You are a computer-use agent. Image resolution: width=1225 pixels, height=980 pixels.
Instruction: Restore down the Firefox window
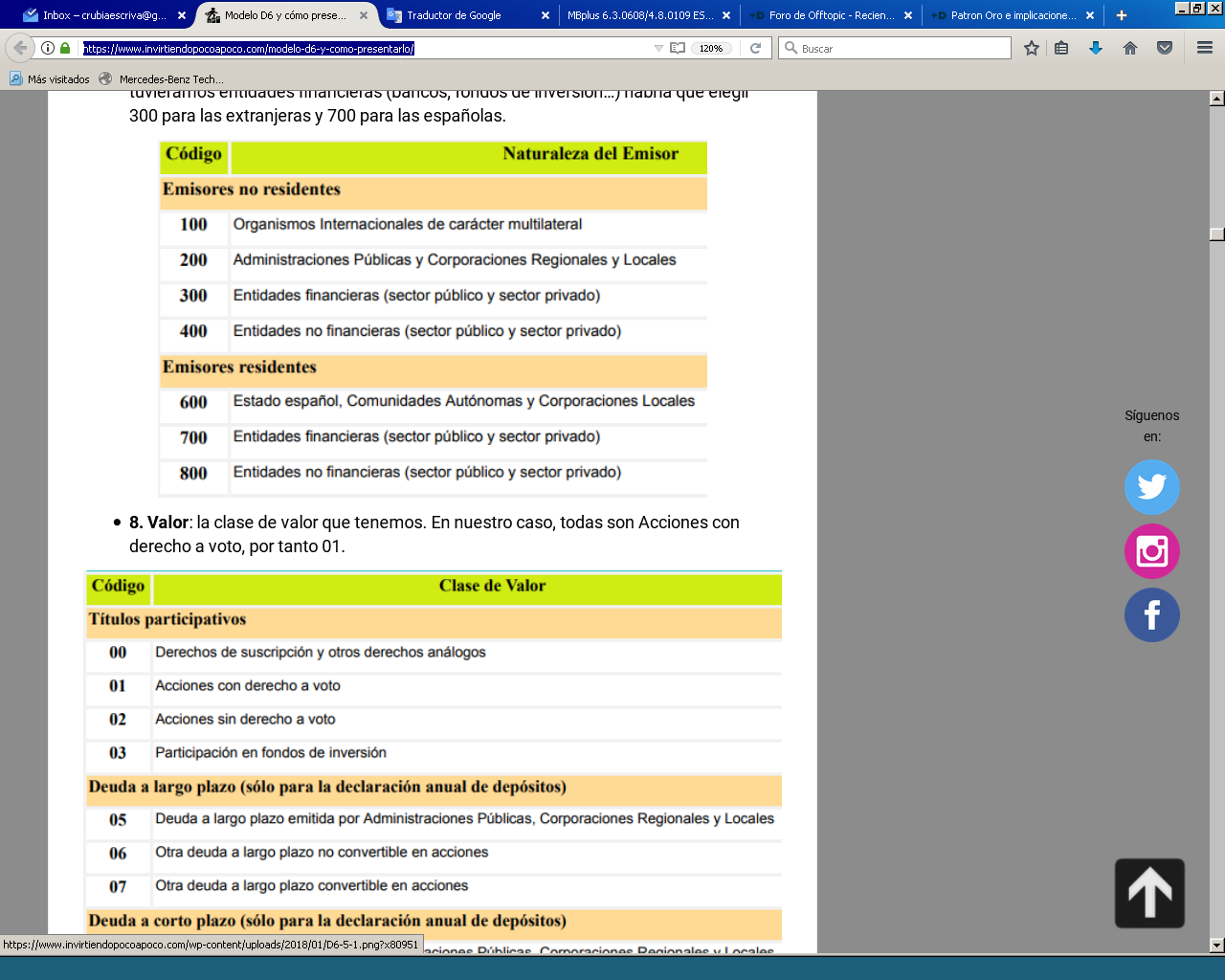(x=1198, y=8)
